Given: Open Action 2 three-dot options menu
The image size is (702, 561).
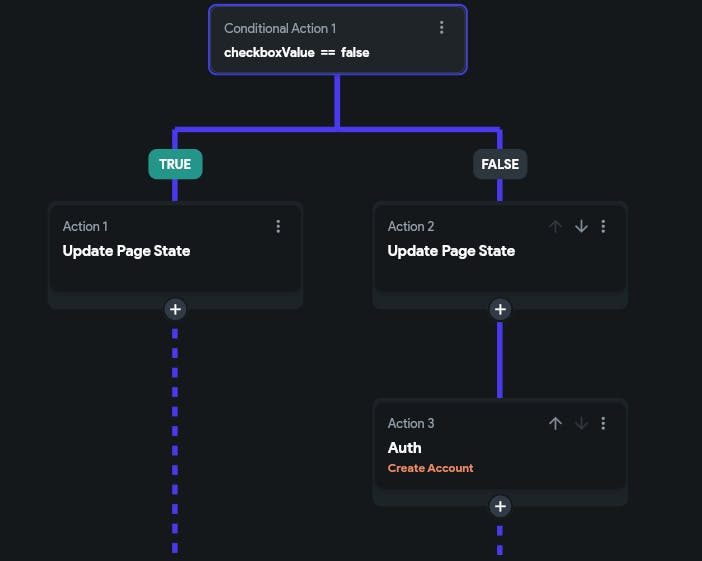Looking at the screenshot, I should [x=603, y=227].
